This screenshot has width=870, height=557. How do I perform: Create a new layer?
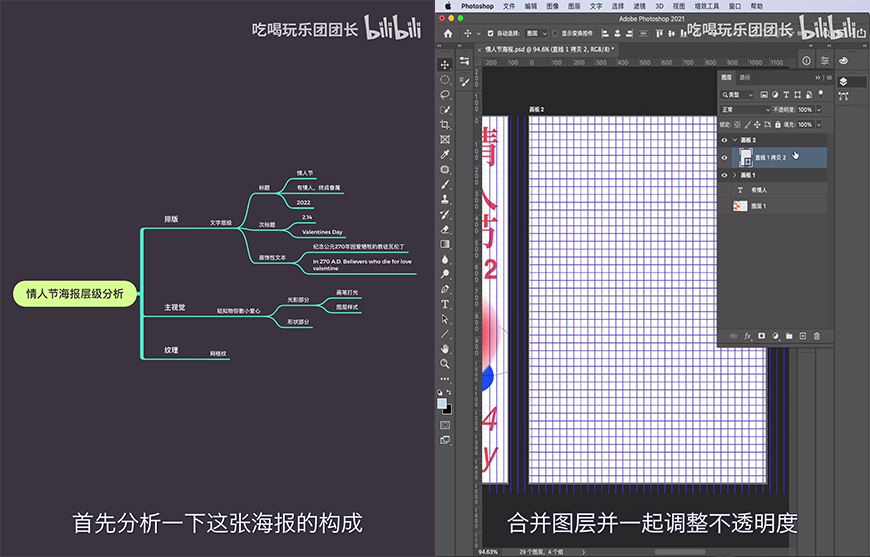pyautogui.click(x=803, y=336)
